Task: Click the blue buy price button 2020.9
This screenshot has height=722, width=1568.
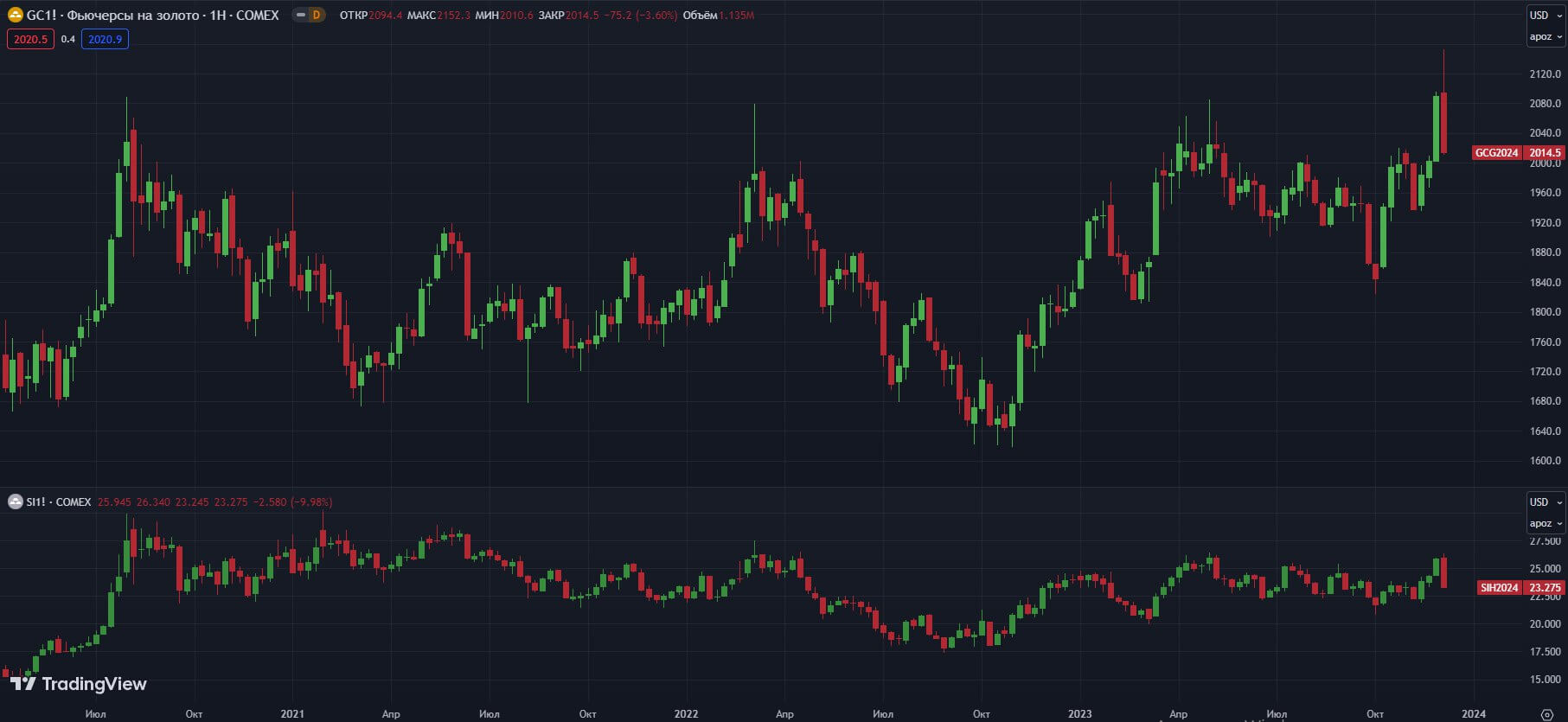Action: 105,39
